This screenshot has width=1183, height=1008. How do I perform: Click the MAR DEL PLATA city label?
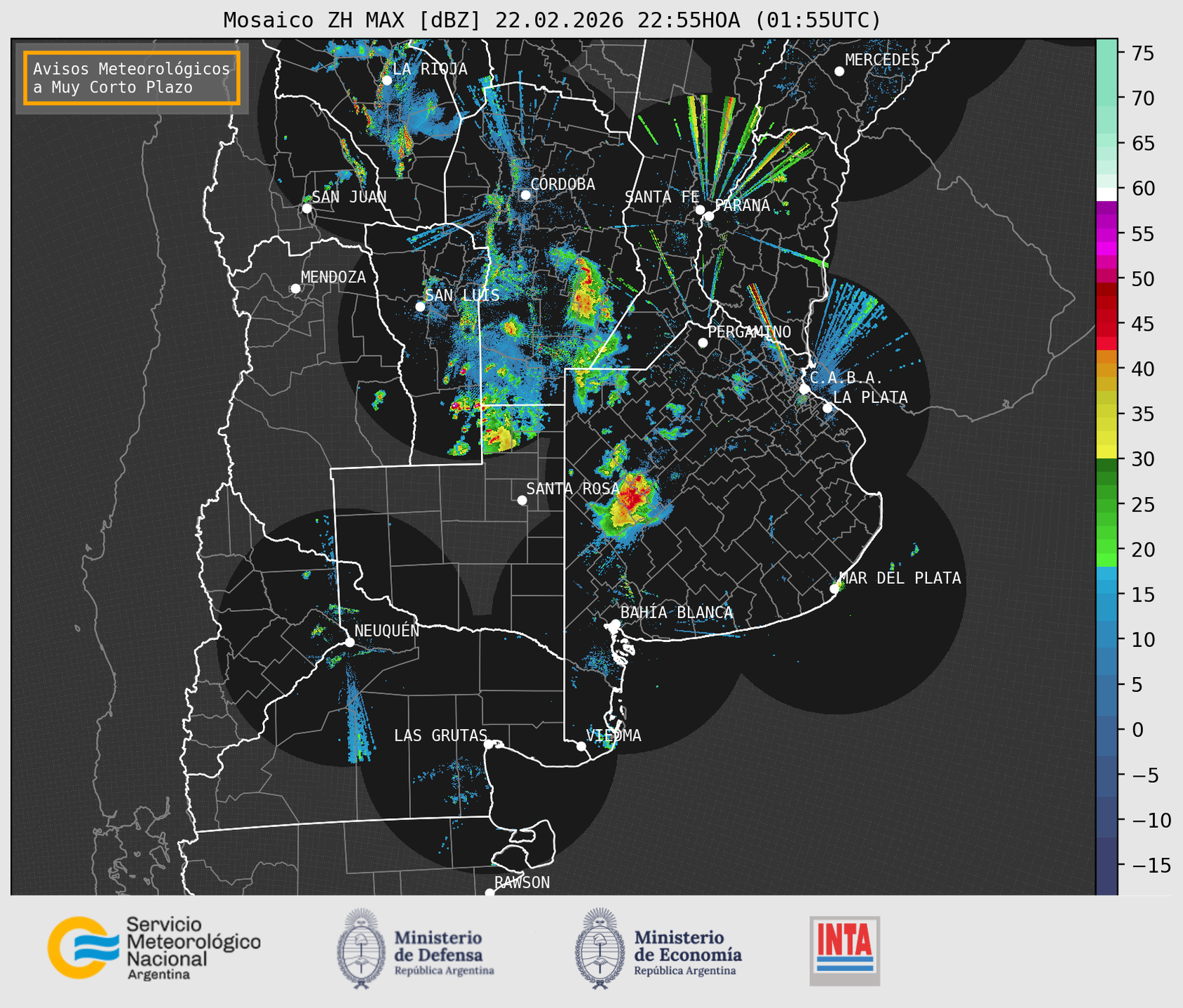900,578
